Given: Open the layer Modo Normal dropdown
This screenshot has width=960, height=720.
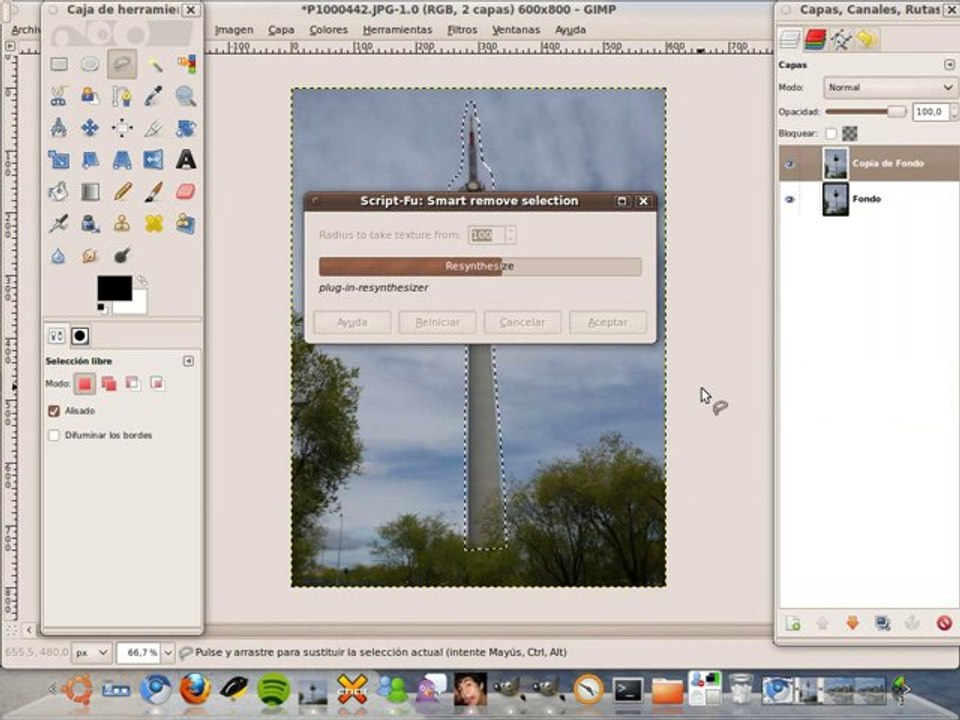Looking at the screenshot, I should pyautogui.click(x=889, y=88).
